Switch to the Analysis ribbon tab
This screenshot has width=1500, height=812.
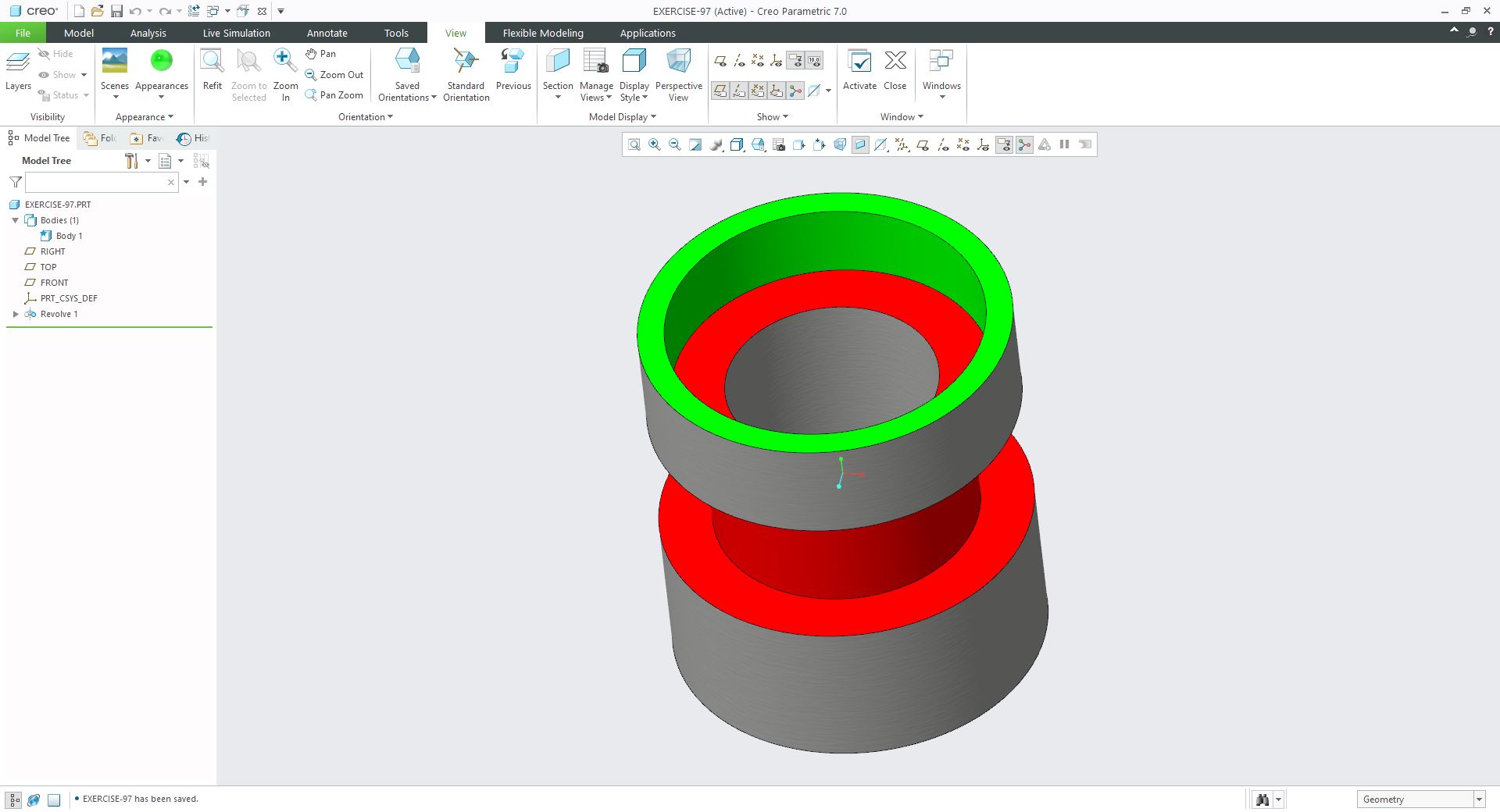pos(148,33)
